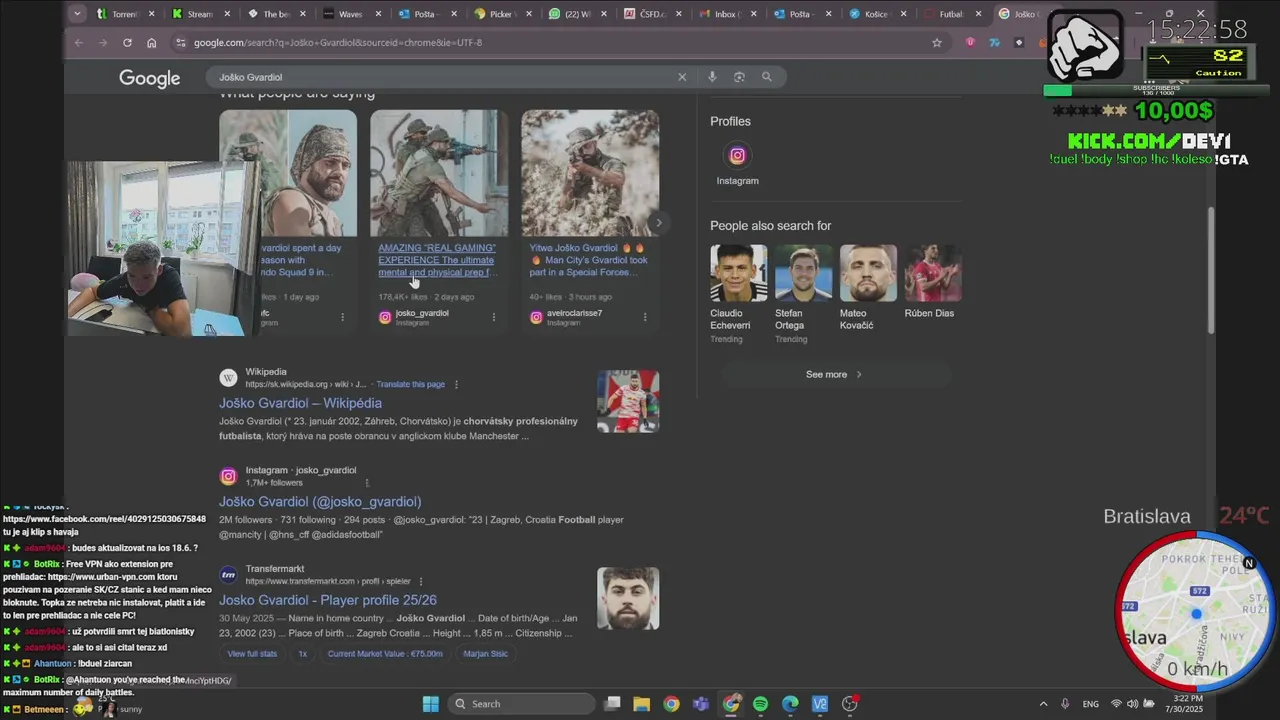Click Marjan Sisic chip
The width and height of the screenshot is (1280, 720).
coord(485,654)
